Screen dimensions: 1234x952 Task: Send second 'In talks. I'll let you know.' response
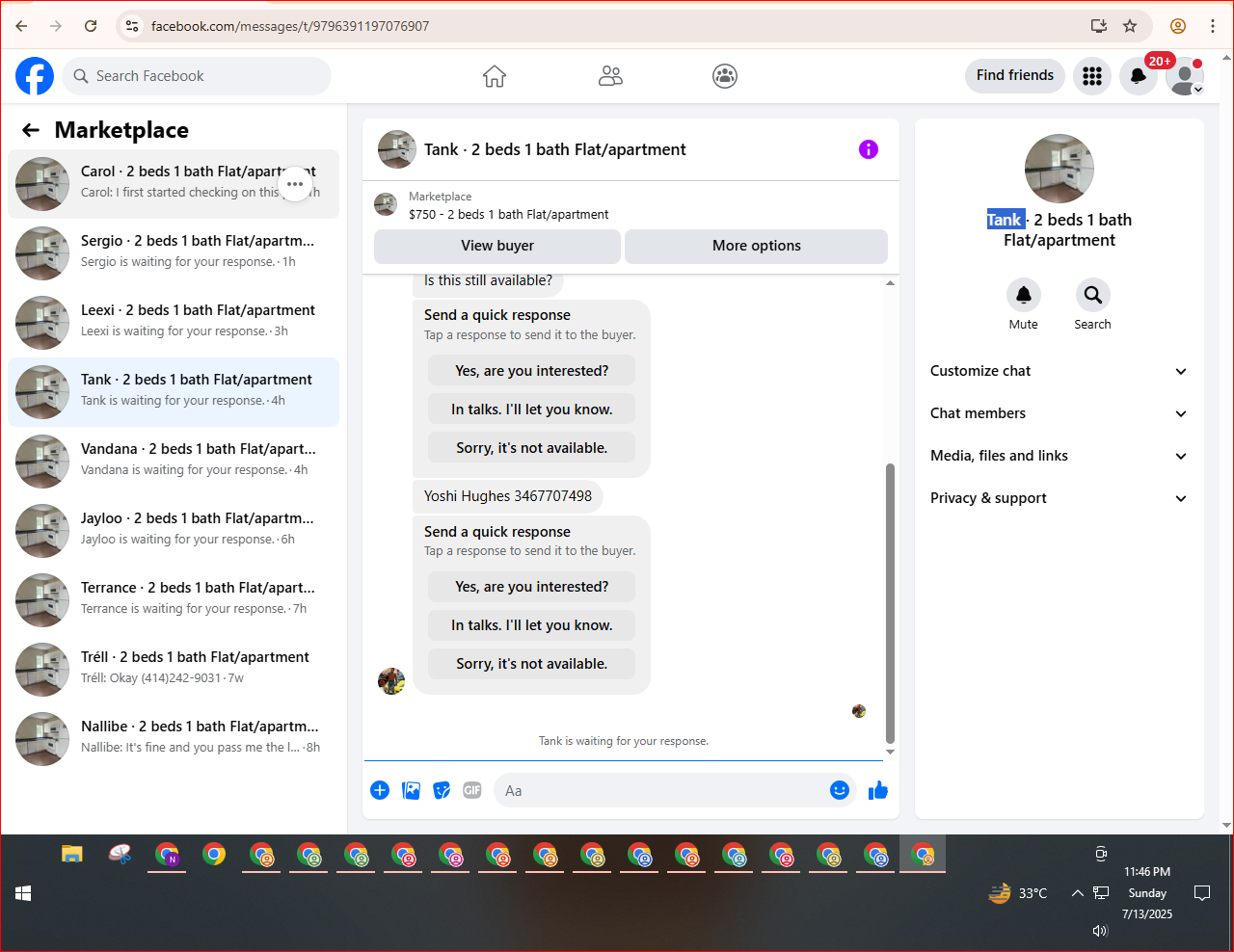point(532,625)
